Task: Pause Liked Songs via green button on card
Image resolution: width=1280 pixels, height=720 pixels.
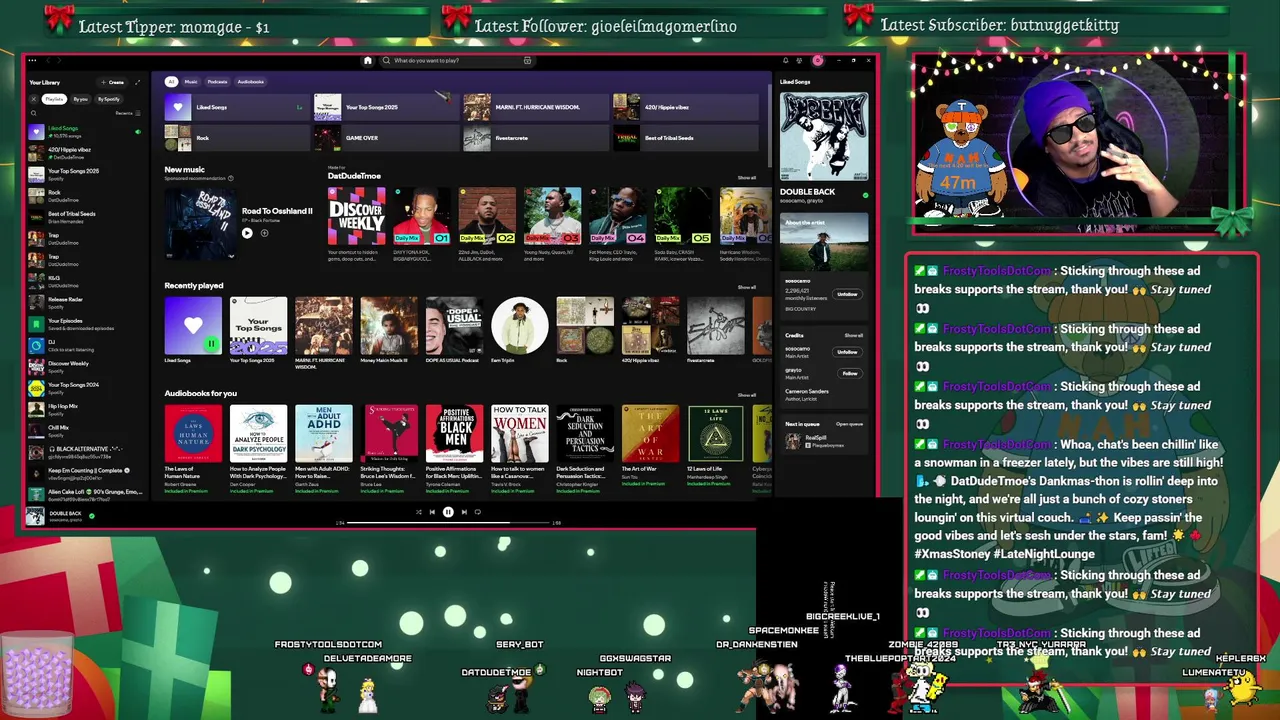Action: coord(211,344)
